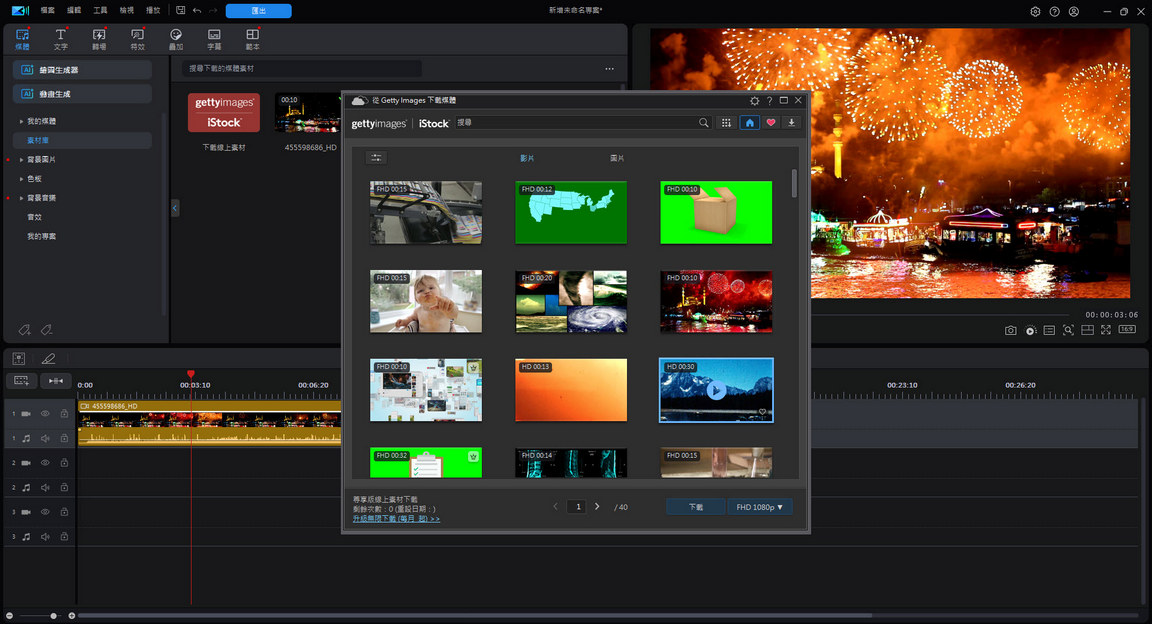The image size is (1152, 624).
Task: Click the home icon in Getty Images dialog
Action: pos(749,123)
